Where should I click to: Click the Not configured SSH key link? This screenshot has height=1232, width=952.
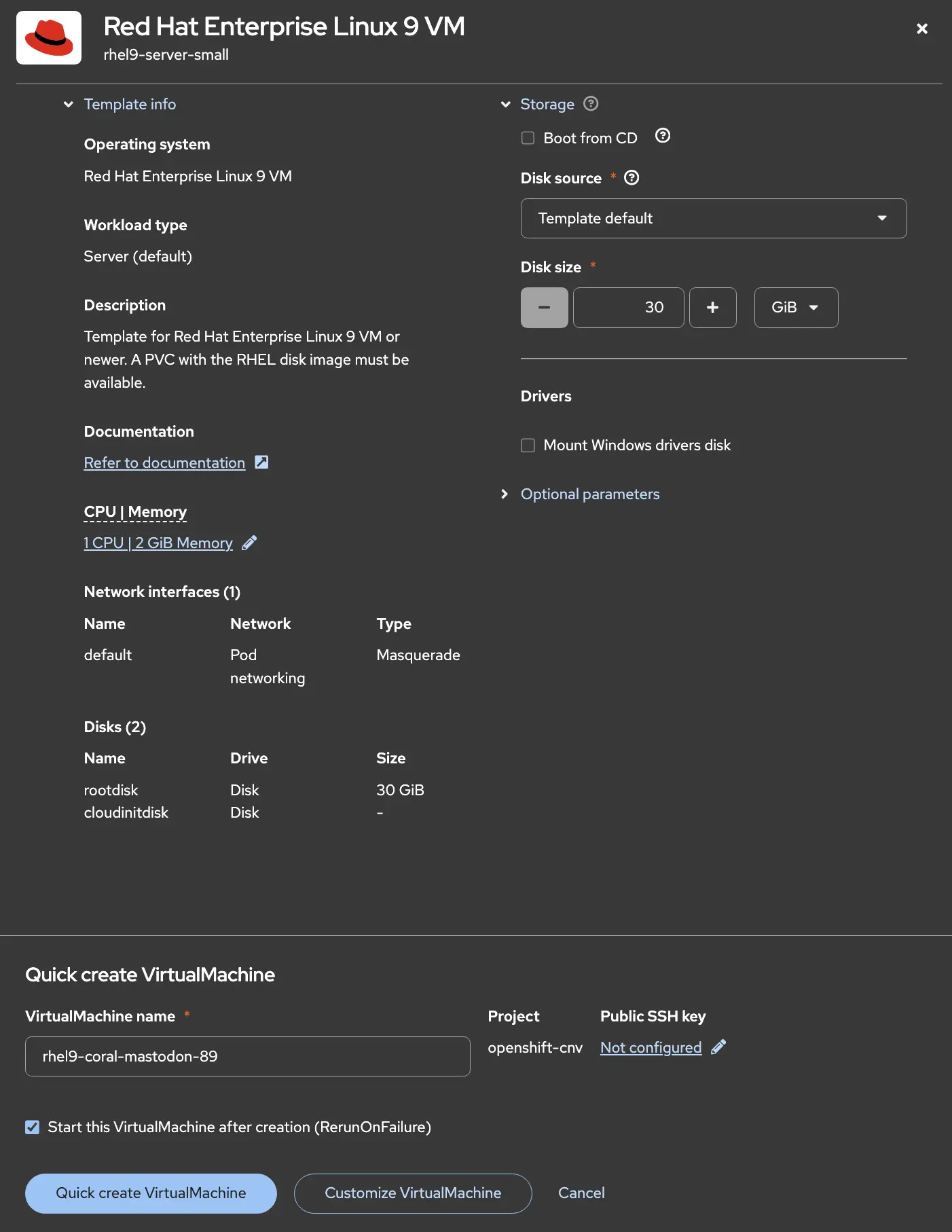click(x=651, y=1047)
